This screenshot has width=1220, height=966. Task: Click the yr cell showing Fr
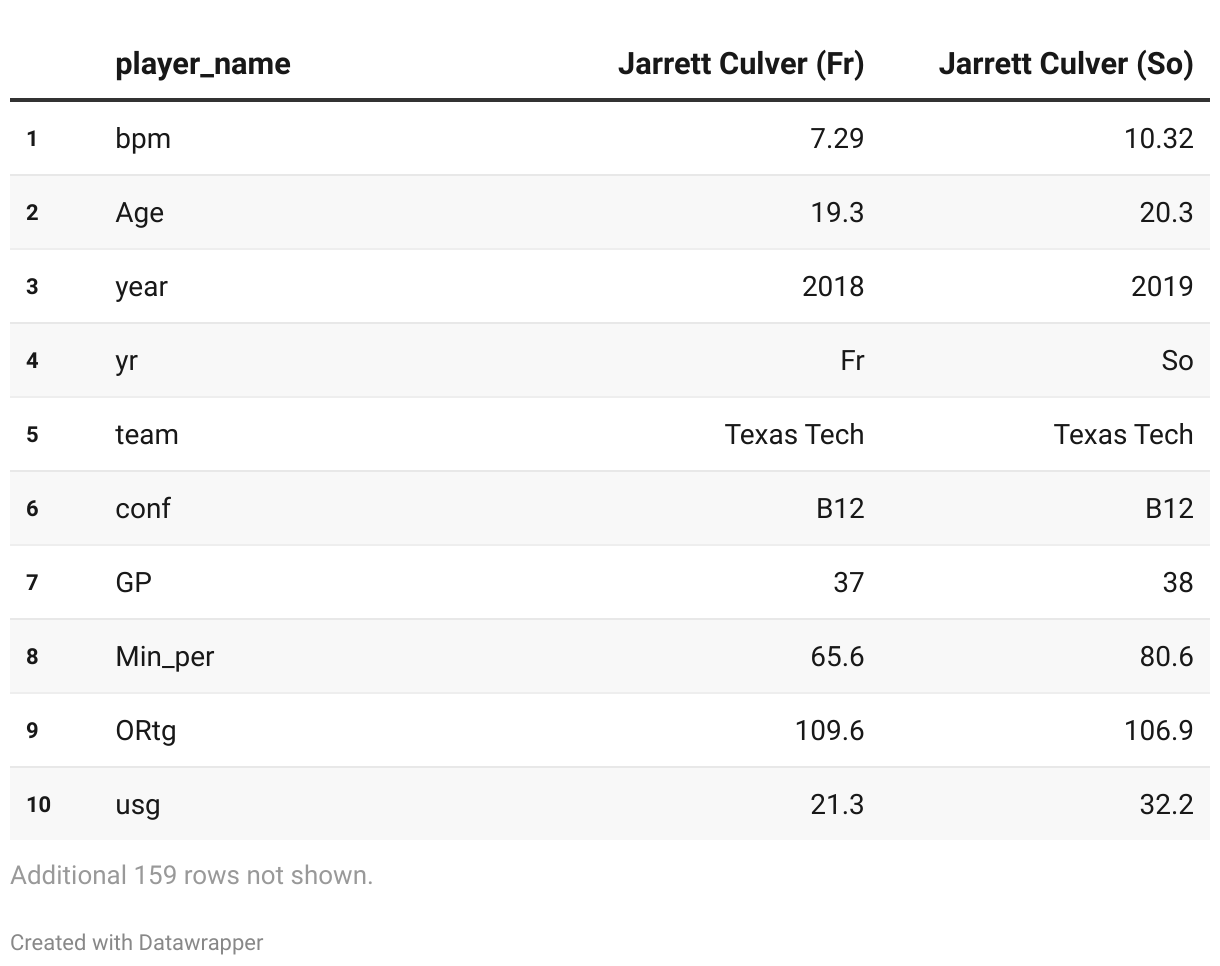pos(851,360)
